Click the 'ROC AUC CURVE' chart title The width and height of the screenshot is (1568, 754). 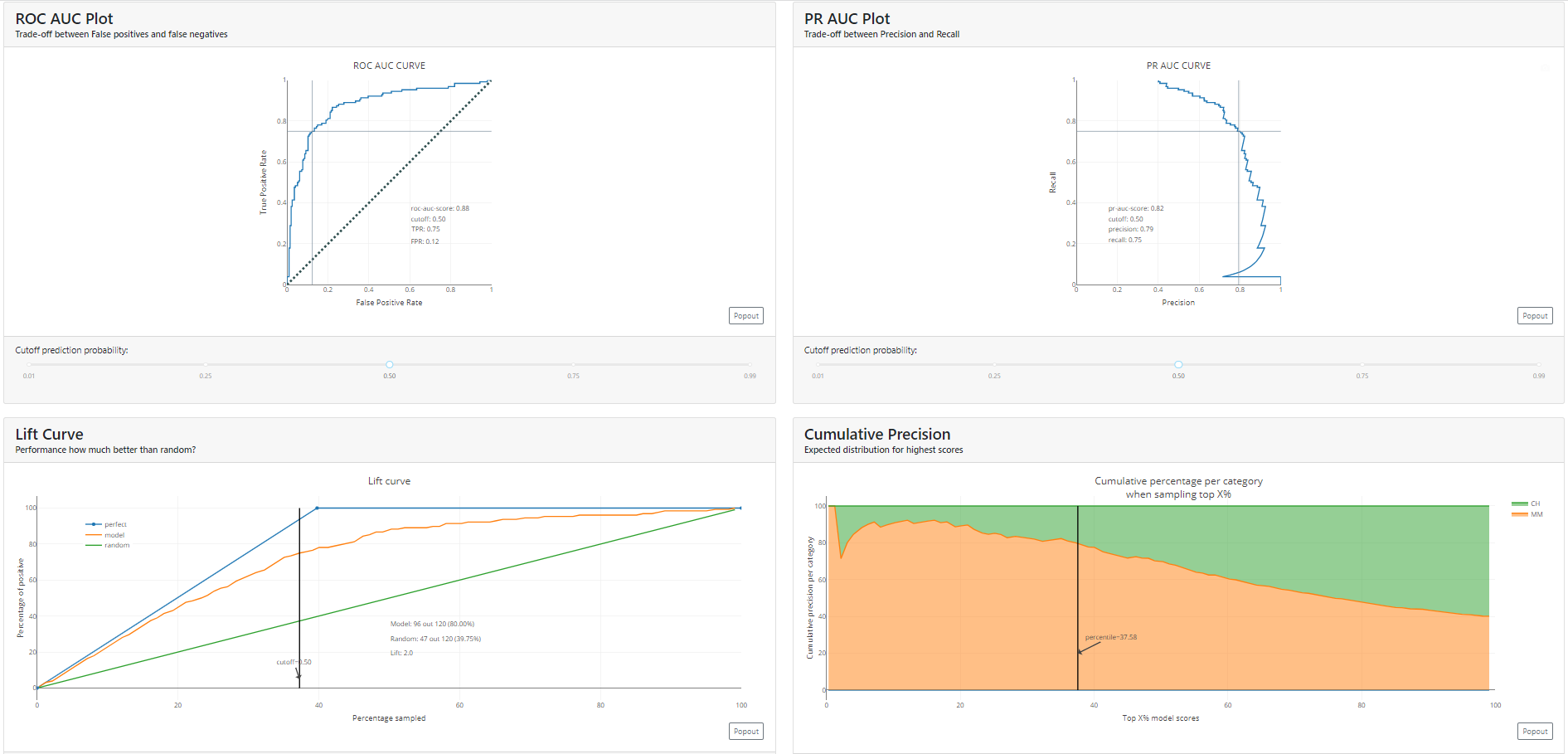pos(389,66)
